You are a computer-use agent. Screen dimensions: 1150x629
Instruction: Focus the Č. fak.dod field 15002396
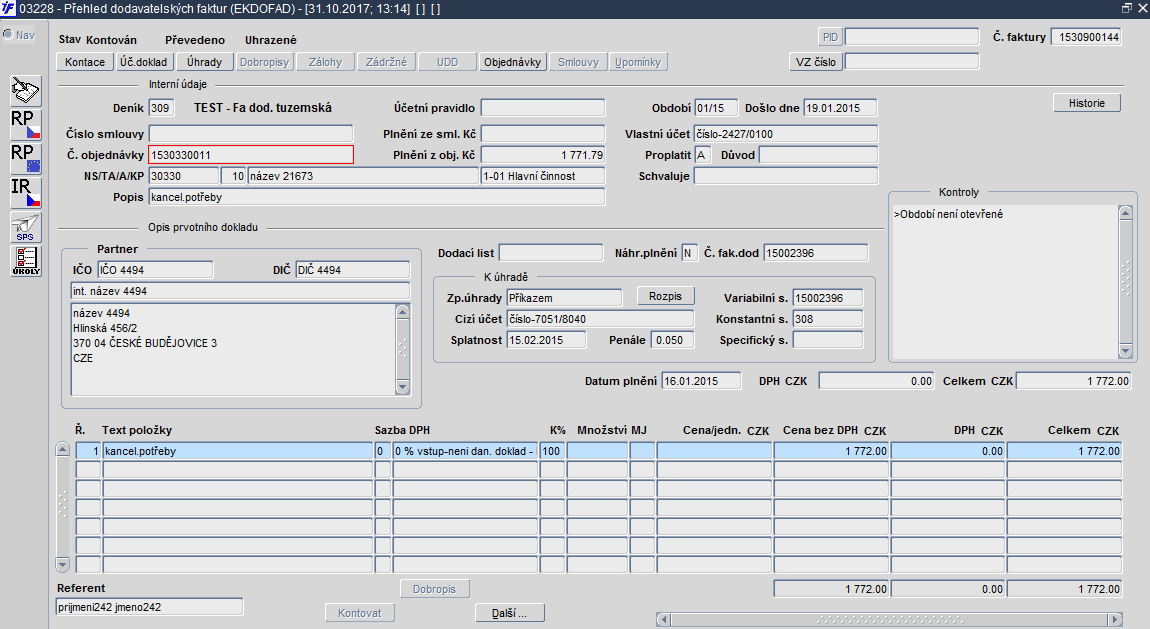point(816,253)
